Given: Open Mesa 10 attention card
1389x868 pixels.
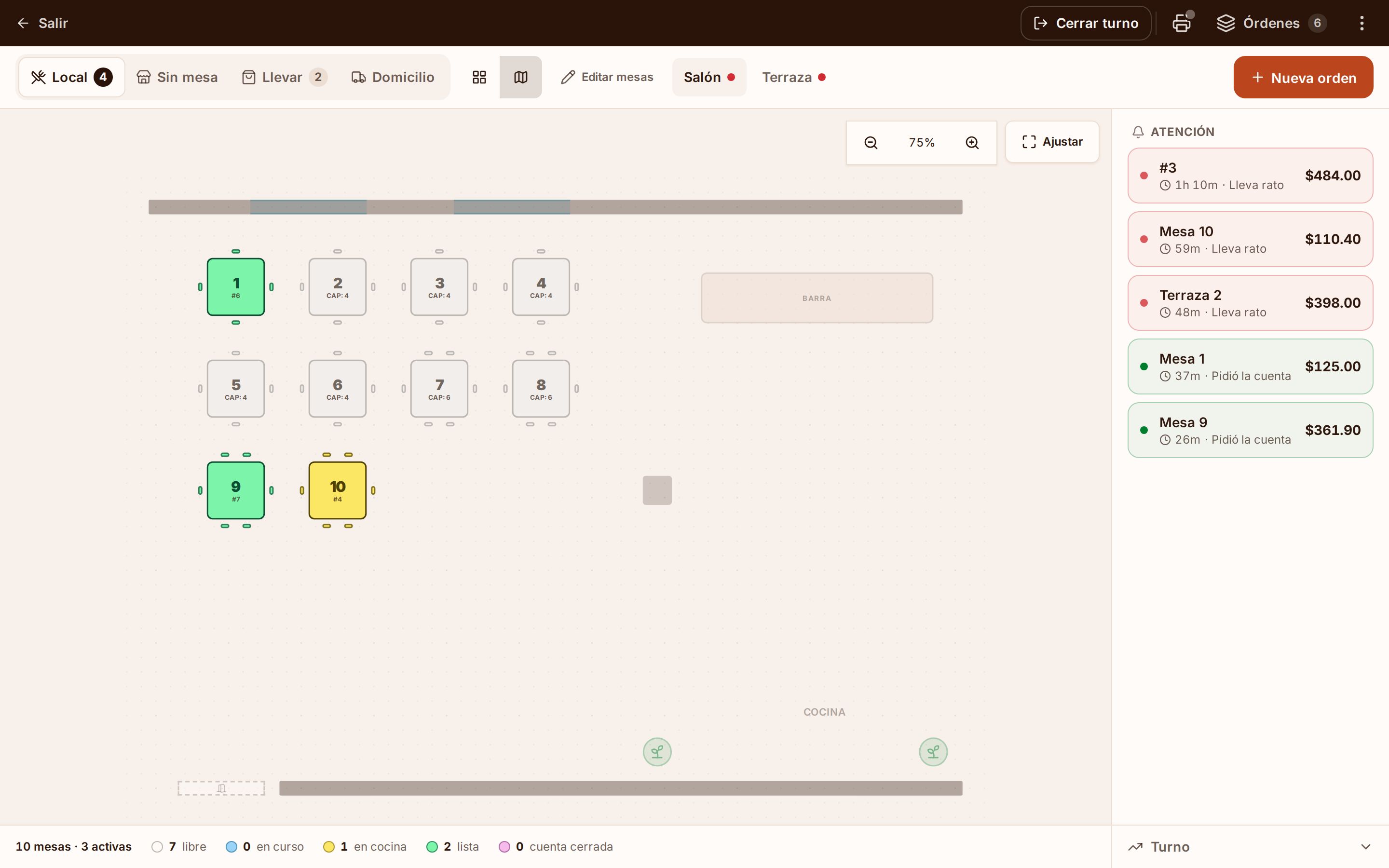Looking at the screenshot, I should [x=1250, y=239].
